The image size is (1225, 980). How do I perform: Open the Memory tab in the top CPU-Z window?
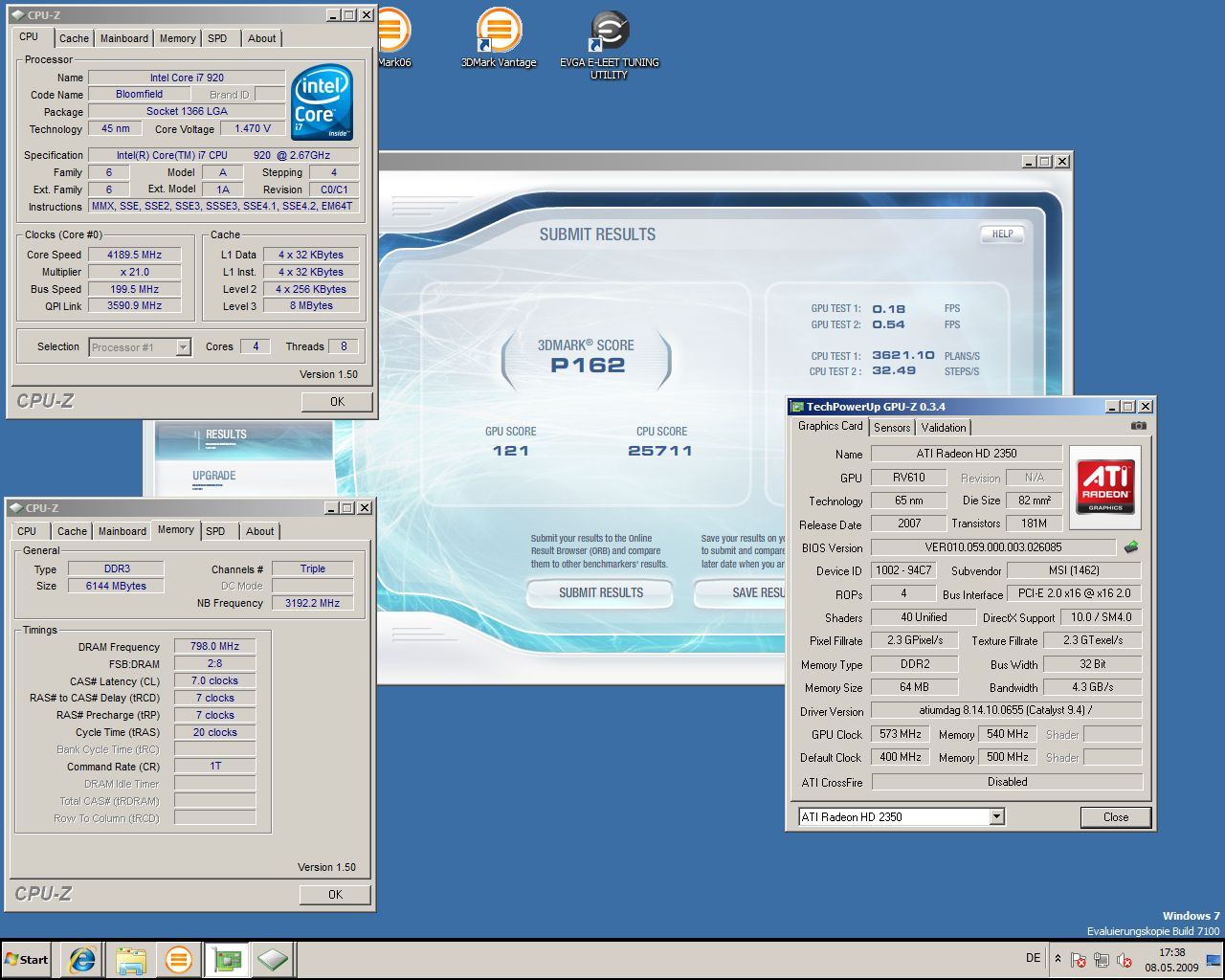[x=178, y=38]
